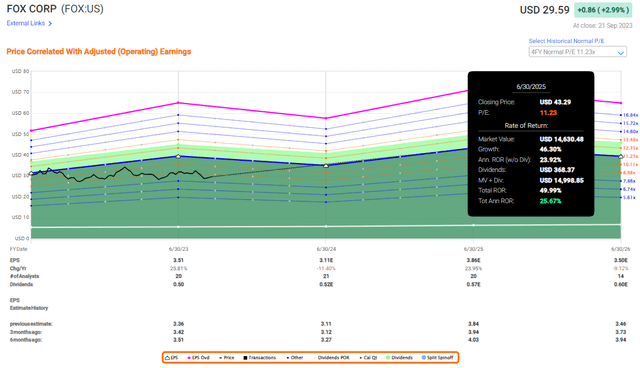640x368 pixels.
Task: Click the orange 11.23x P/E label
Action: coord(631,156)
